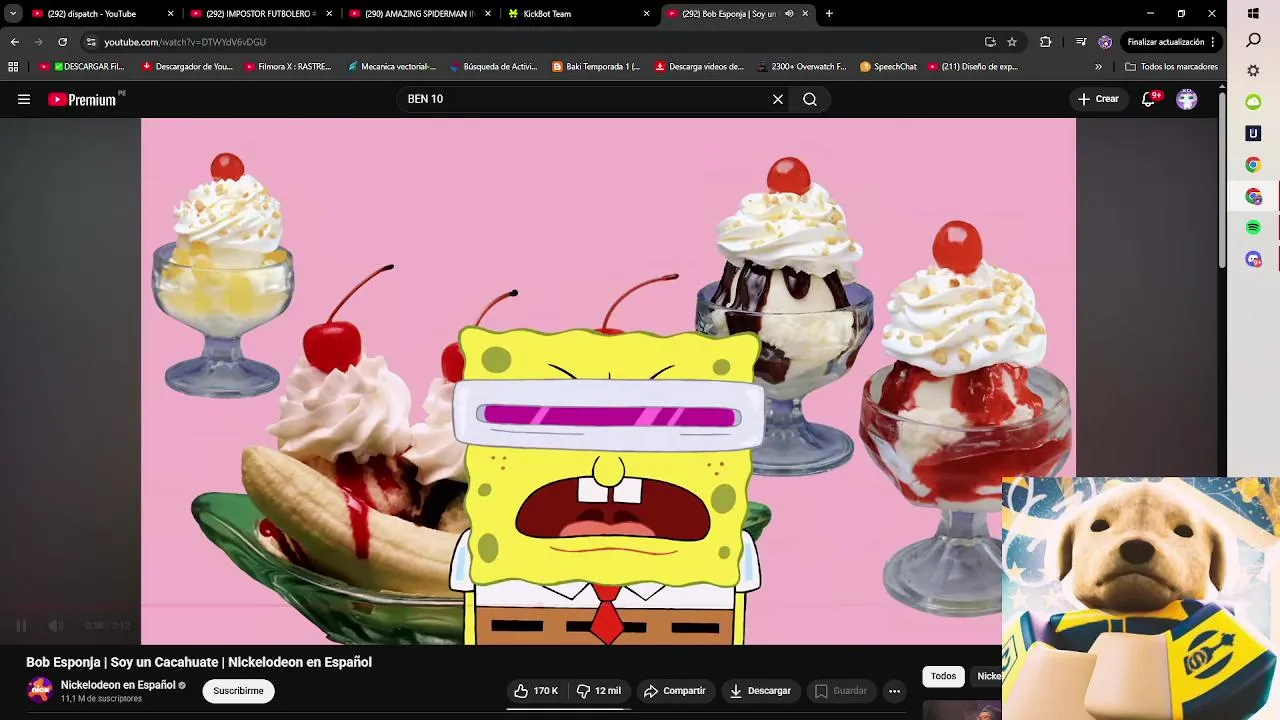
Task: Go forward in browser history
Action: (x=38, y=42)
